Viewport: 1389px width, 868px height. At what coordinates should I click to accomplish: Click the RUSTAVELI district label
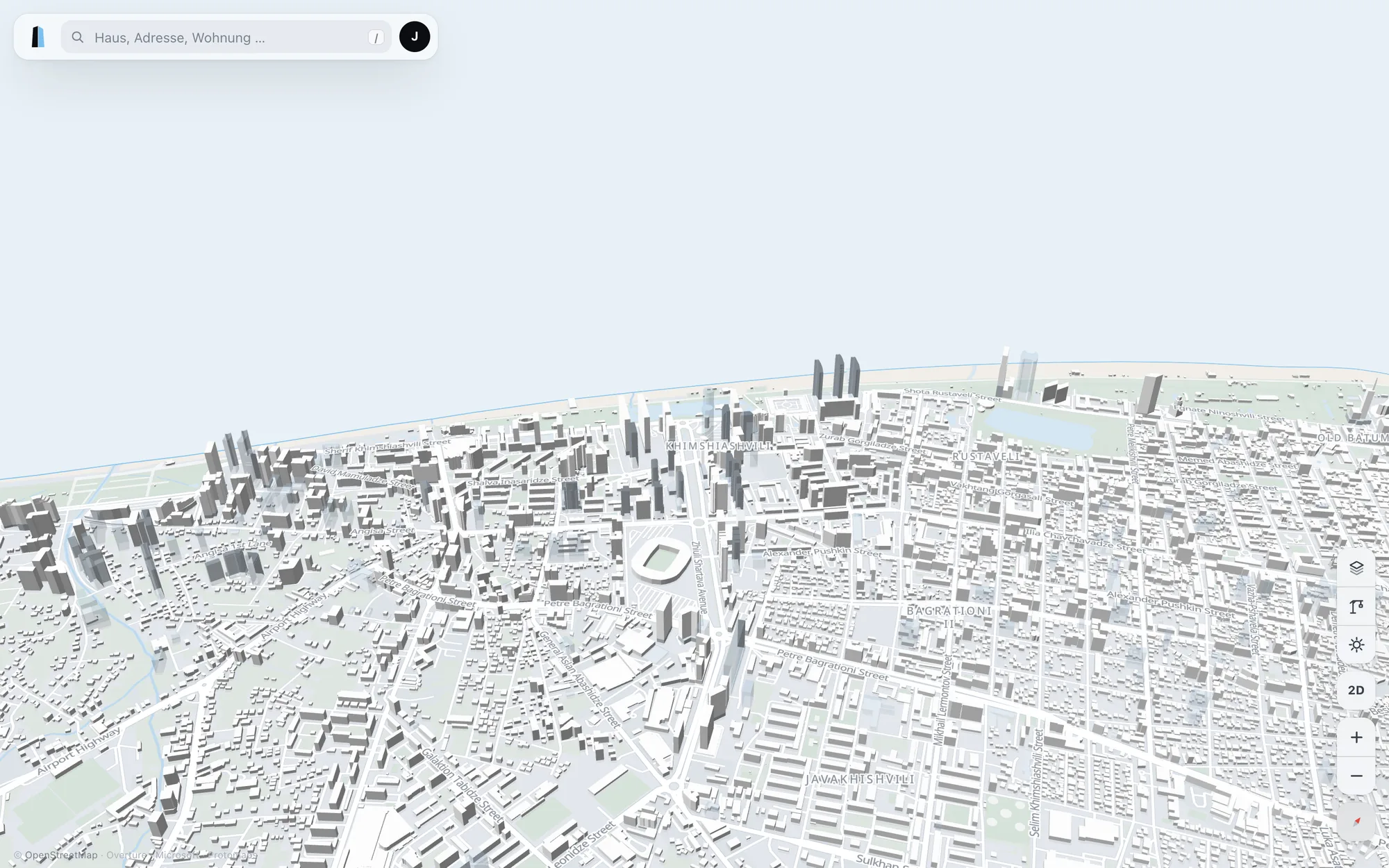986,456
